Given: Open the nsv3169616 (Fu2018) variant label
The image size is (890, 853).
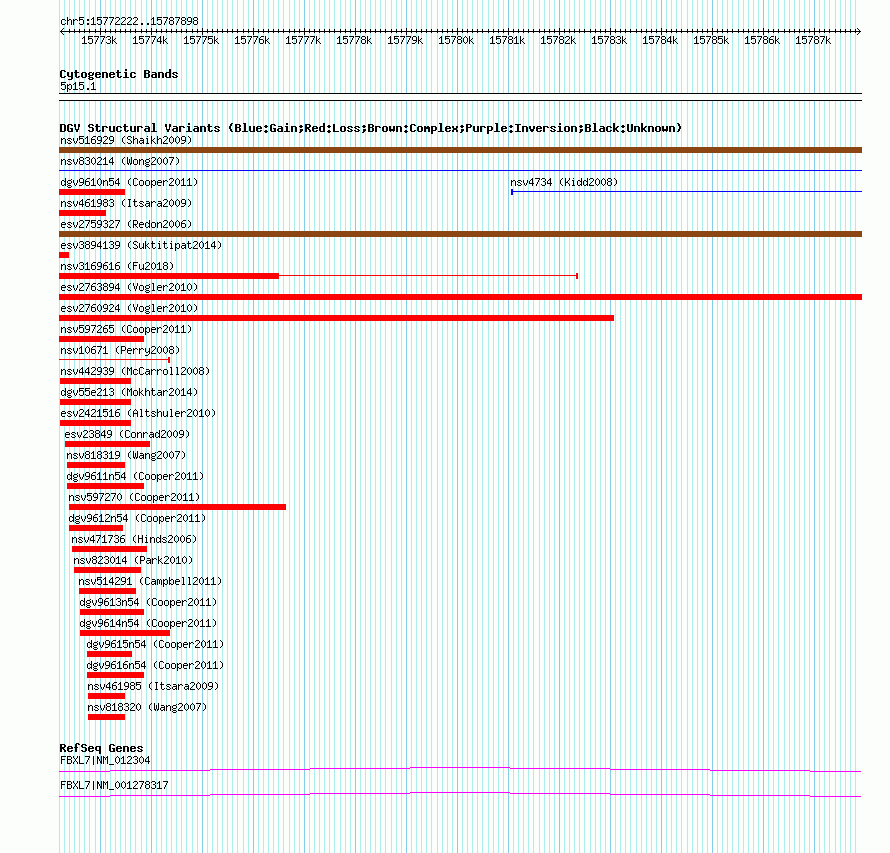Looking at the screenshot, I should pyautogui.click(x=117, y=266).
